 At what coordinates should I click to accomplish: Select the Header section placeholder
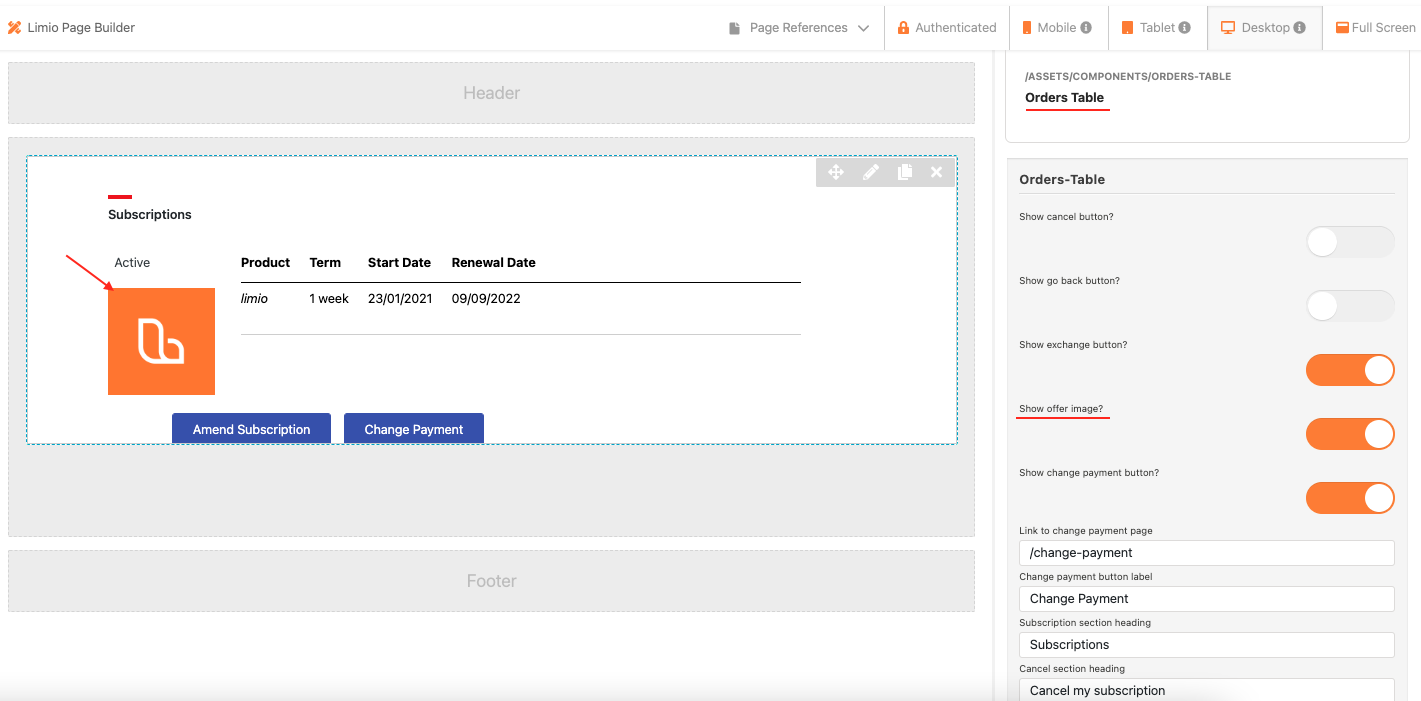coord(491,93)
